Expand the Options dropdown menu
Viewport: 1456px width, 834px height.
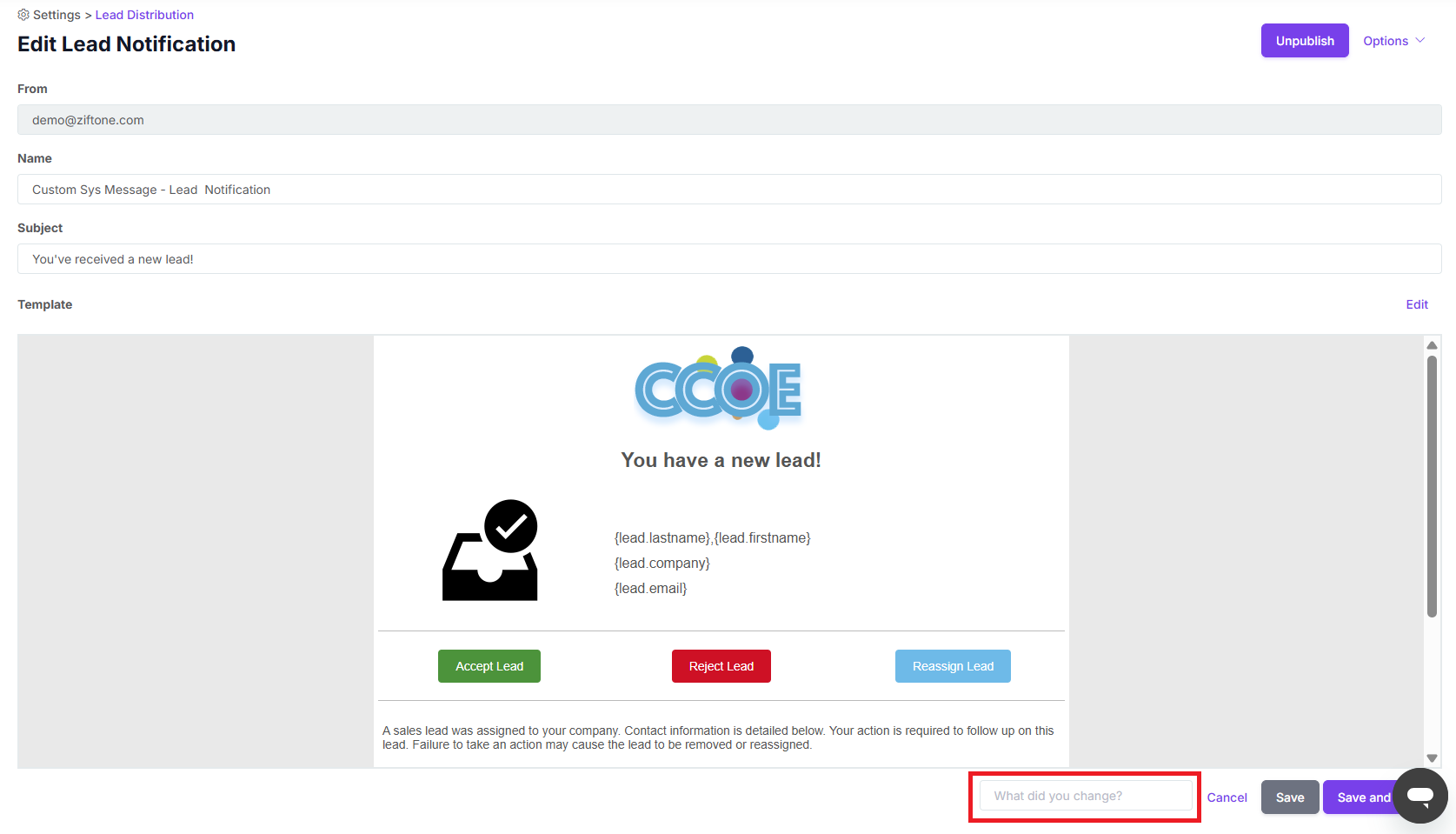pyautogui.click(x=1393, y=41)
